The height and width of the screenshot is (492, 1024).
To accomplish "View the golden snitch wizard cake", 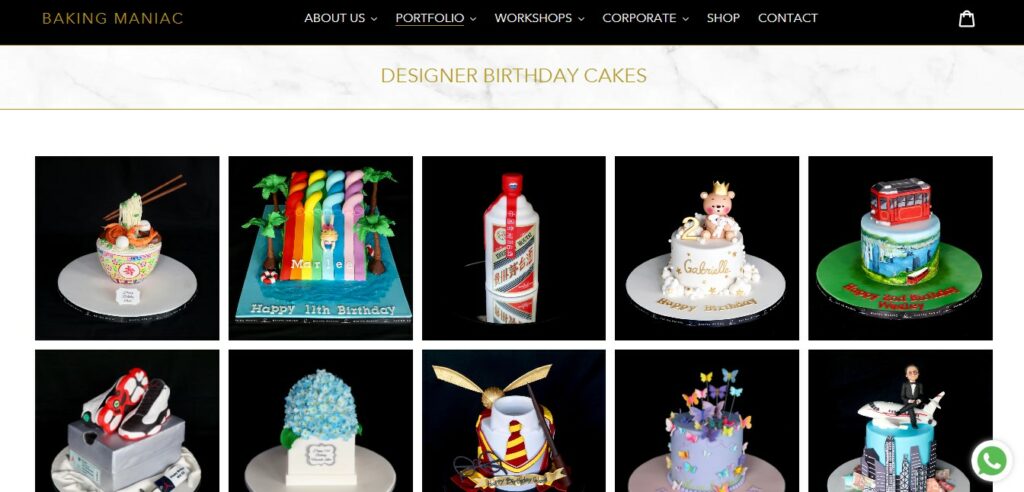I will click(x=513, y=421).
